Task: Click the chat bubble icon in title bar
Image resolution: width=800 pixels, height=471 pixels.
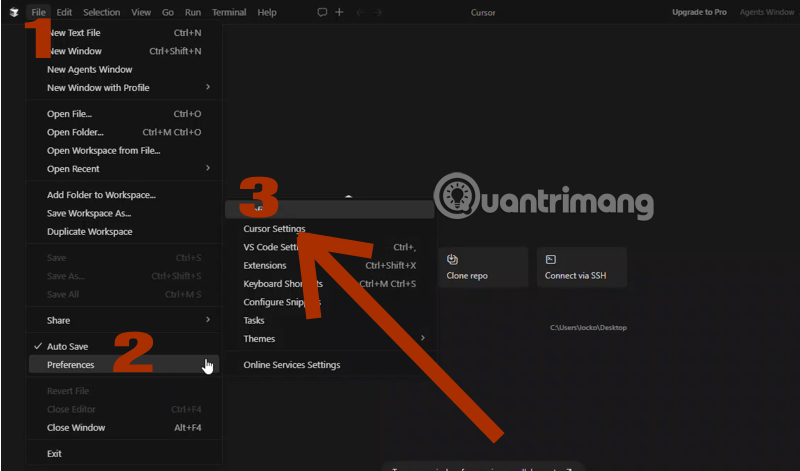Action: (322, 12)
